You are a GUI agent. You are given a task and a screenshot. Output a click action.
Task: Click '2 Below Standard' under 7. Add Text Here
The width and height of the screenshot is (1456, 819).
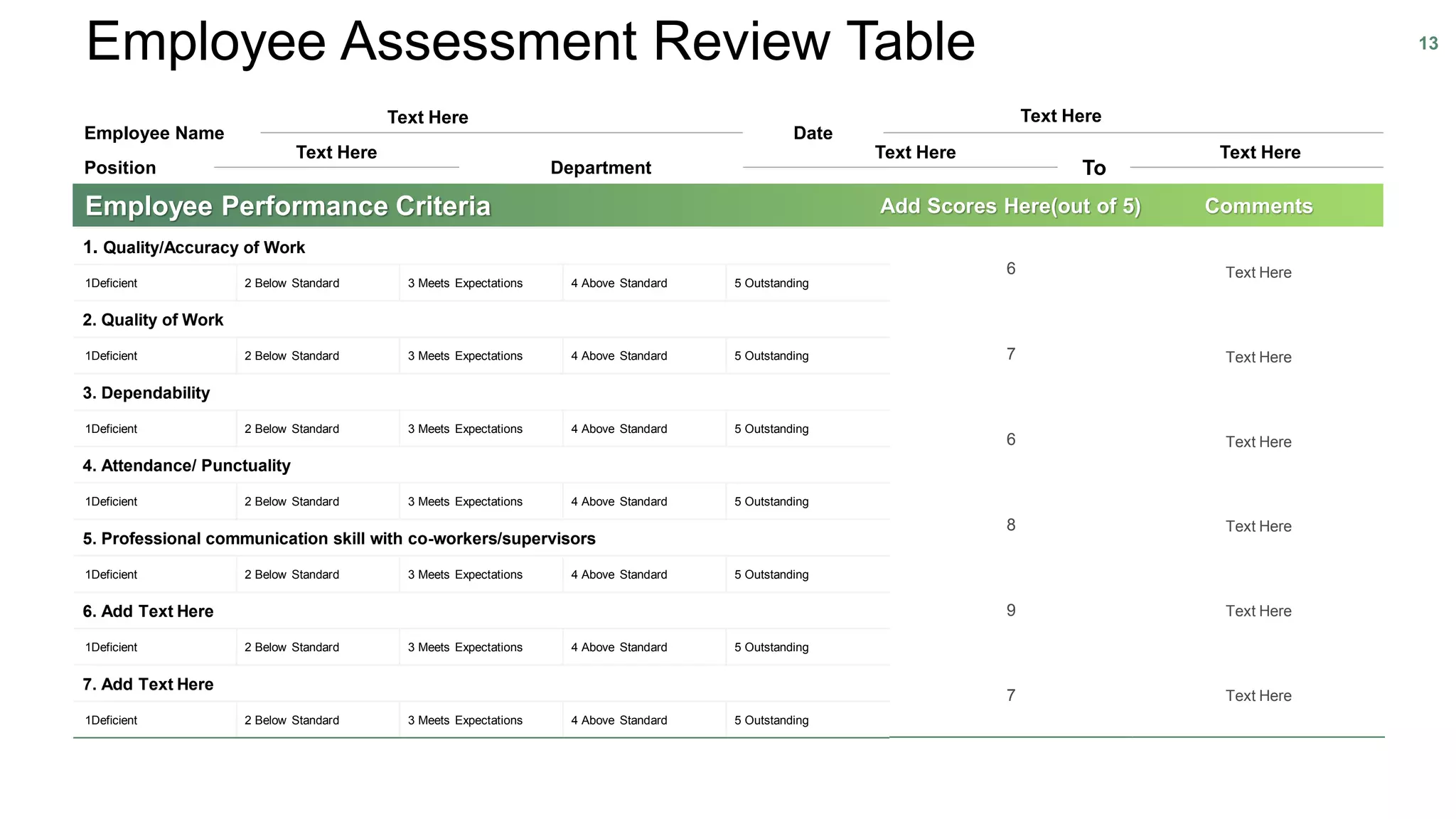point(291,720)
